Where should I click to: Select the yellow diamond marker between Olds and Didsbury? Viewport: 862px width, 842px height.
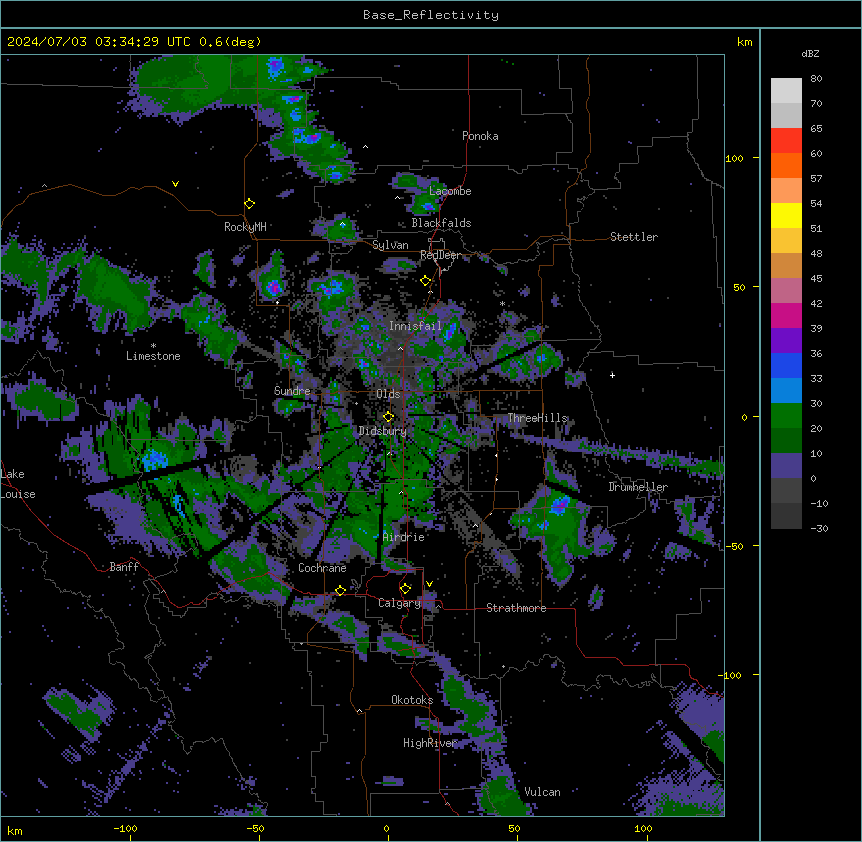tap(389, 417)
